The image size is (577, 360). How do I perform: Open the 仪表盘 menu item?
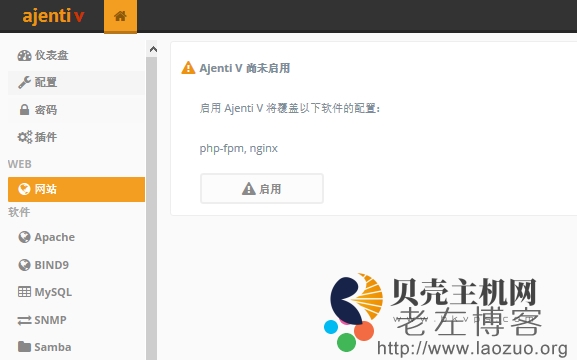(x=76, y=56)
